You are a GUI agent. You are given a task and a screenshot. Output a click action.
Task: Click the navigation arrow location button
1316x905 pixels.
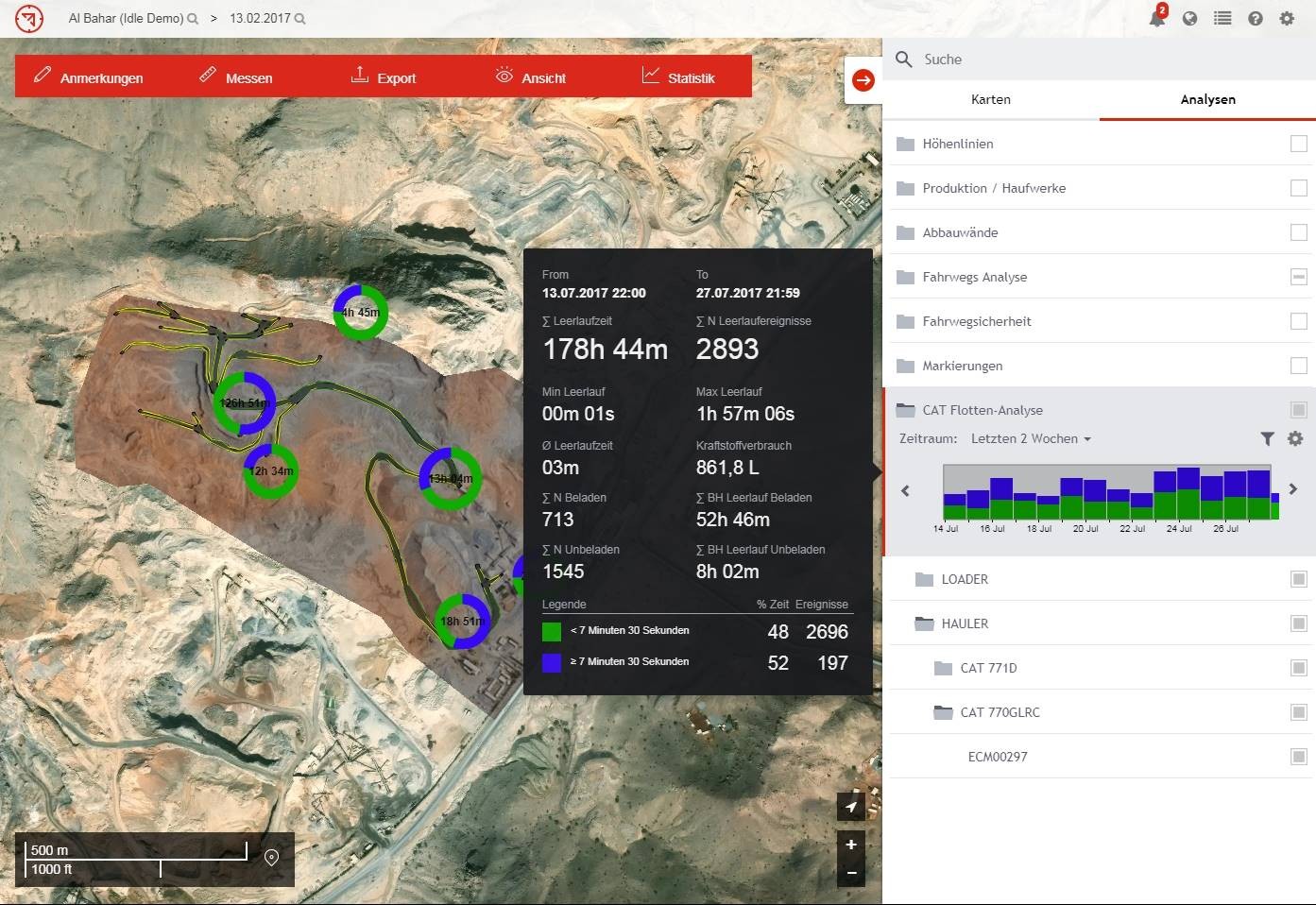click(x=851, y=807)
